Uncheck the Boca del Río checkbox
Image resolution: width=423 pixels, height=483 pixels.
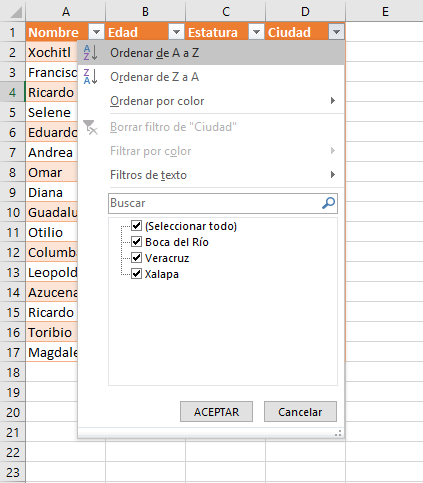pyautogui.click(x=136, y=242)
